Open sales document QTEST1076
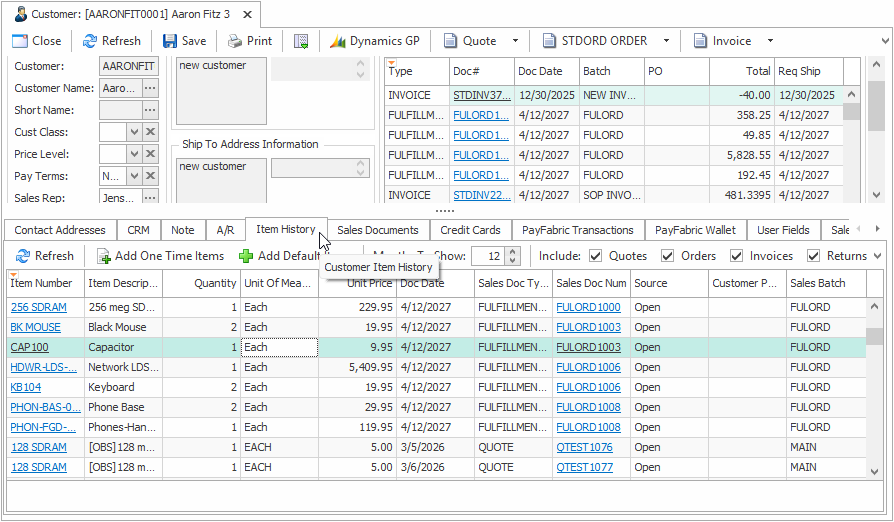 coord(584,447)
